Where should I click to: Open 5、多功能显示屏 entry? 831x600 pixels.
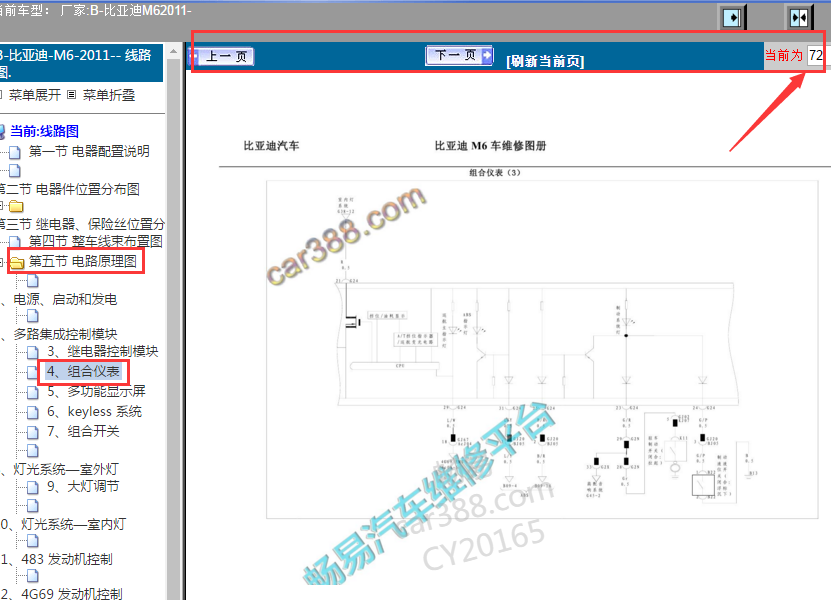[x=96, y=391]
